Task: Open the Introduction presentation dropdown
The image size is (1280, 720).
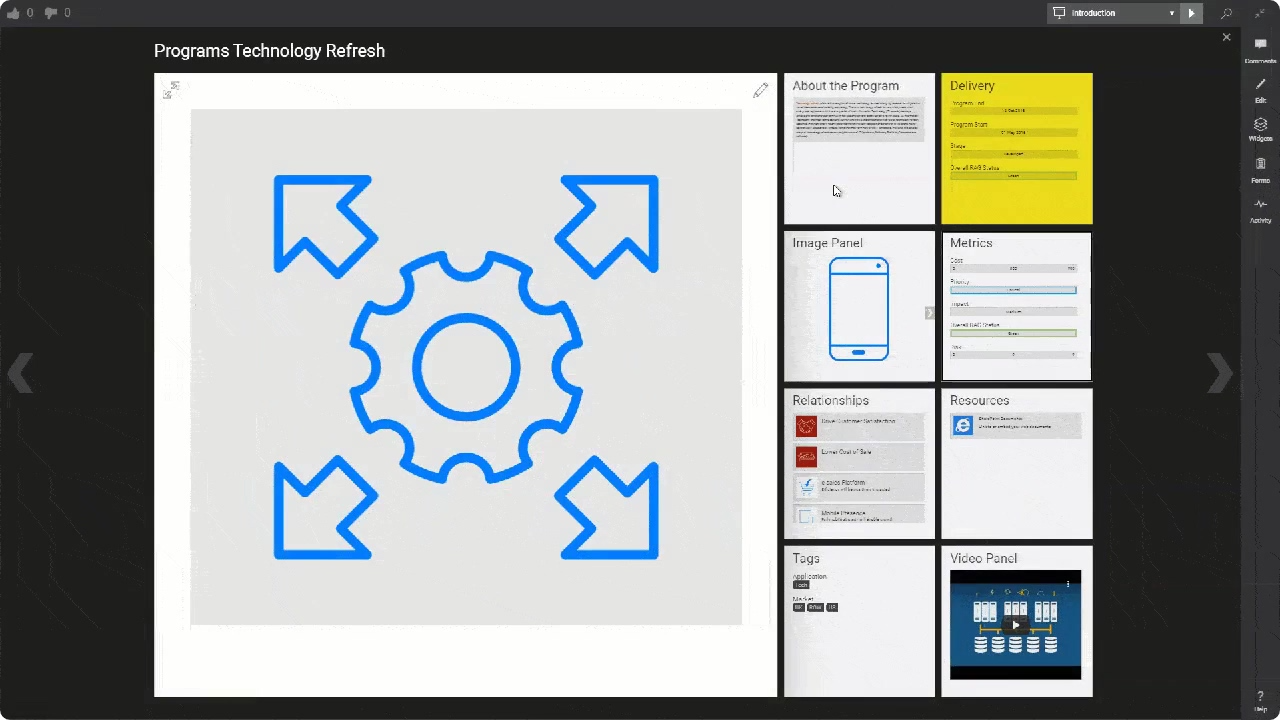Action: [x=1113, y=13]
